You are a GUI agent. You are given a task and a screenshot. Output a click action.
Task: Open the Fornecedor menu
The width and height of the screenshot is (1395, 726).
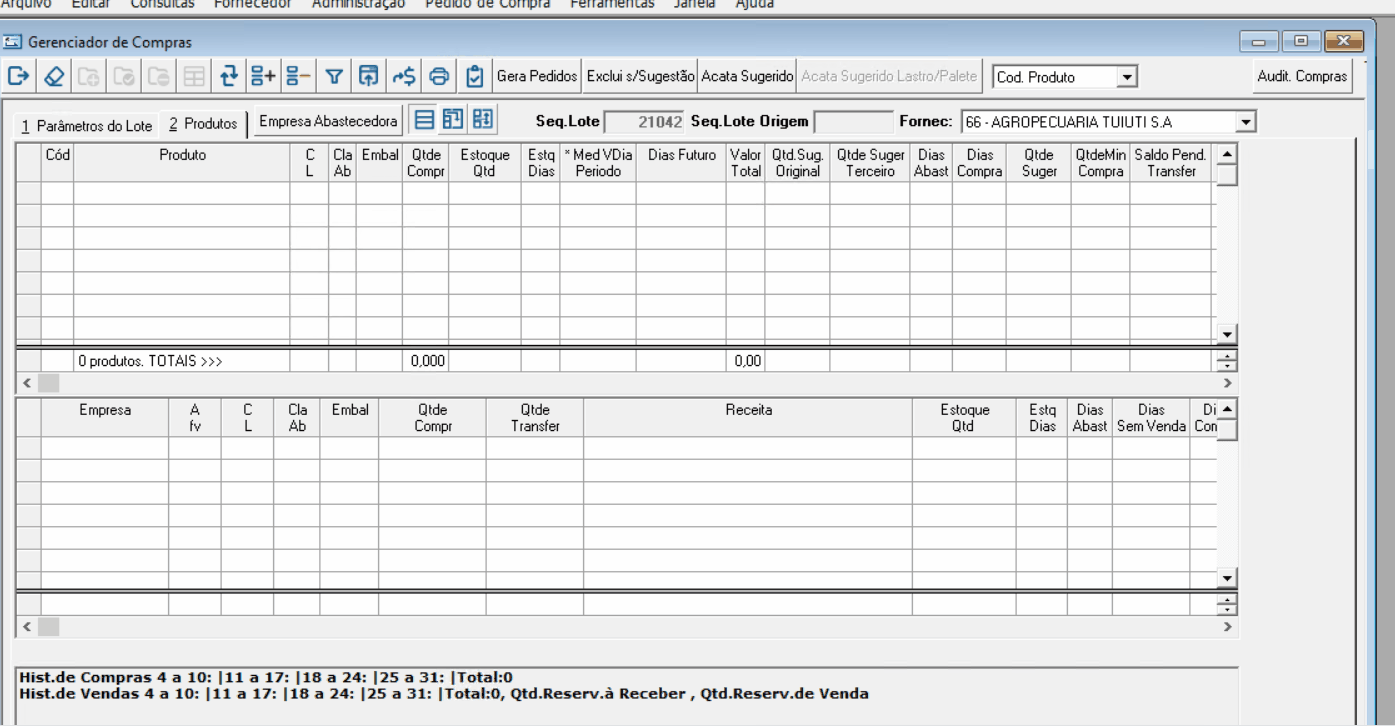(x=253, y=4)
